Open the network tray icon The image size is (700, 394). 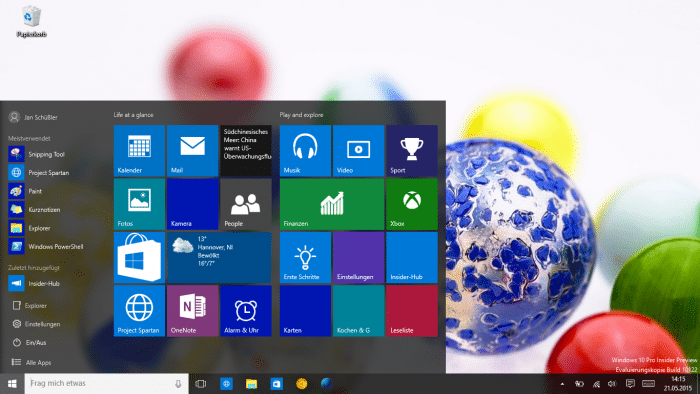[x=596, y=384]
